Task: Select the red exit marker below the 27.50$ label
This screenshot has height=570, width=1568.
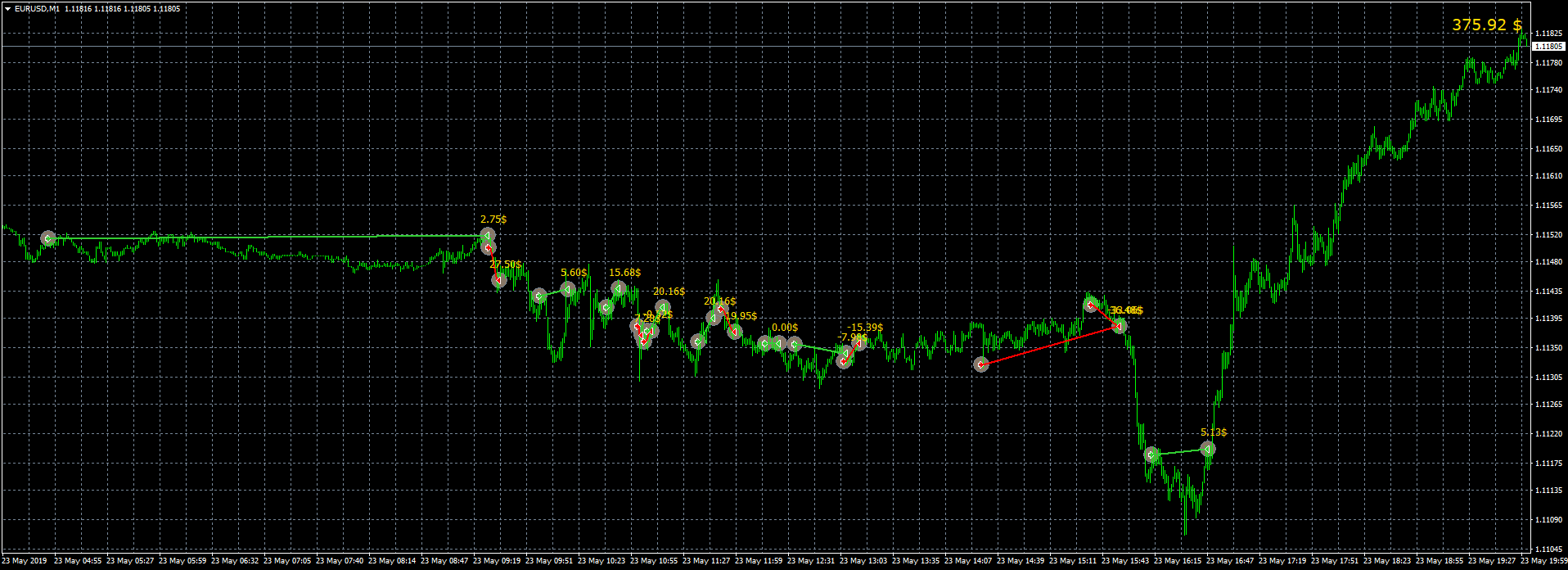Action: coord(499,280)
